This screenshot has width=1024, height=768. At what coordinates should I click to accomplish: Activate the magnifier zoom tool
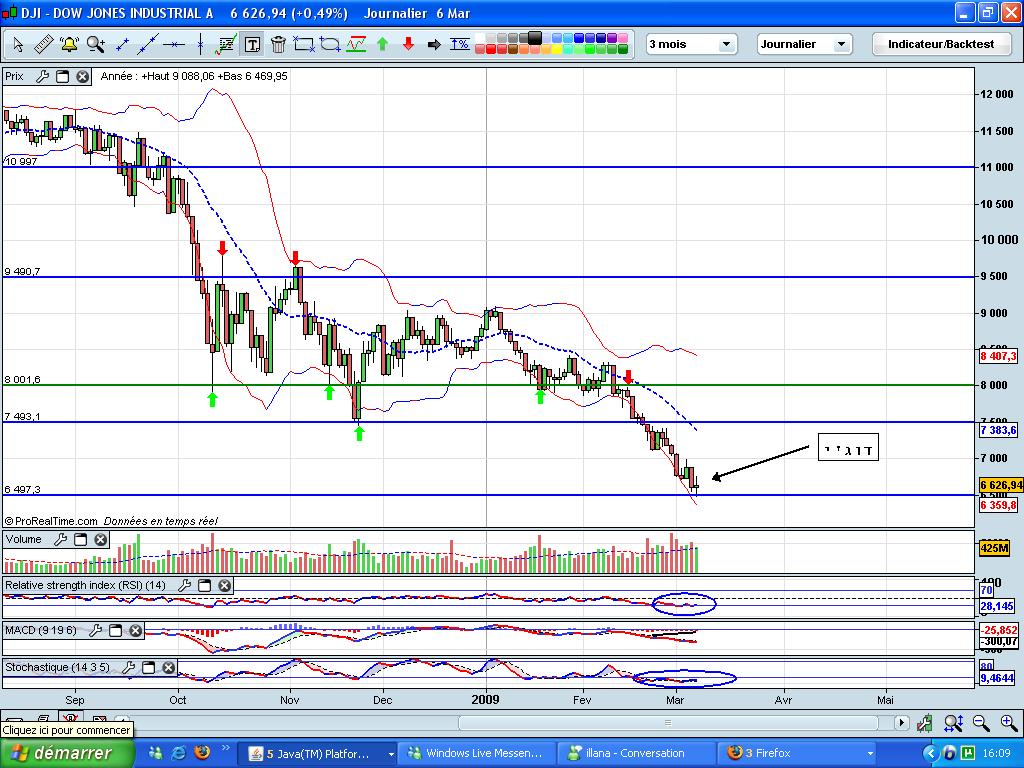pyautogui.click(x=96, y=44)
